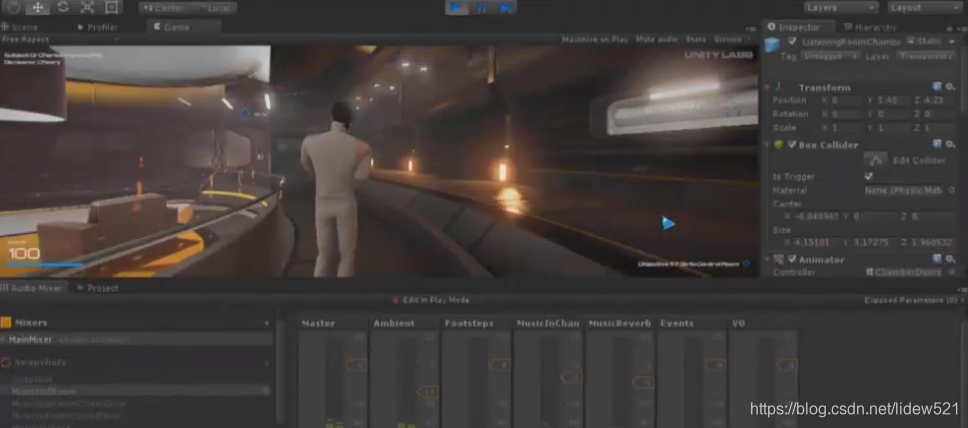Collapse the Box Collider component

click(767, 145)
